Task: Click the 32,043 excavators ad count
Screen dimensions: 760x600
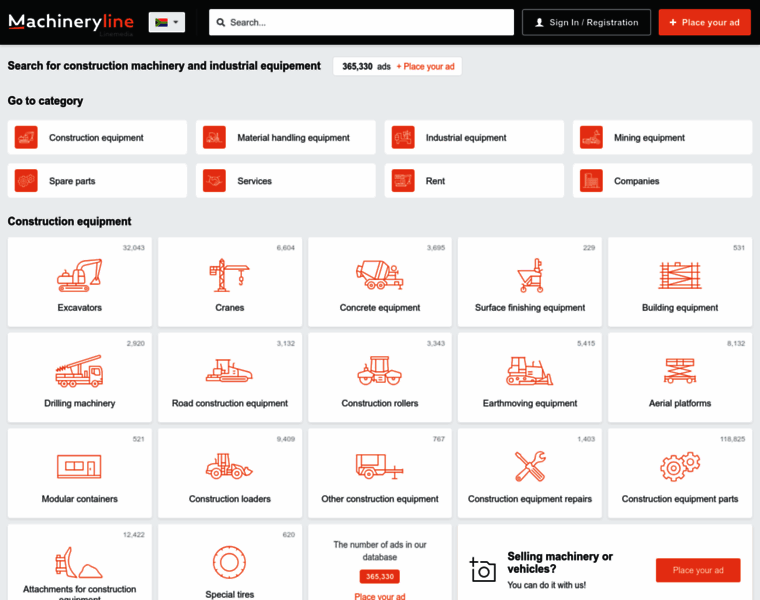Action: (133, 248)
